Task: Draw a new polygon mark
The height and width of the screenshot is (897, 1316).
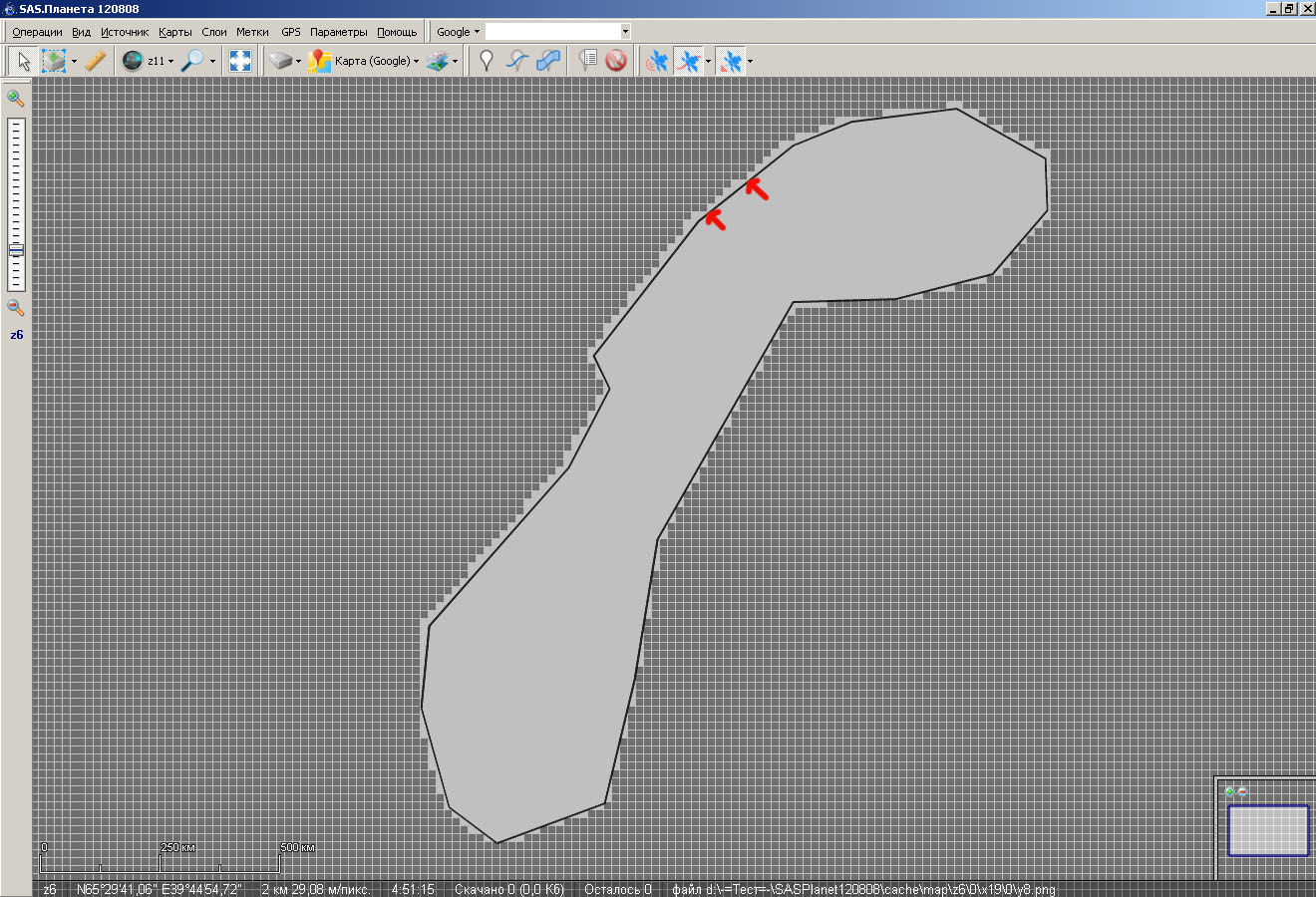Action: coord(547,61)
